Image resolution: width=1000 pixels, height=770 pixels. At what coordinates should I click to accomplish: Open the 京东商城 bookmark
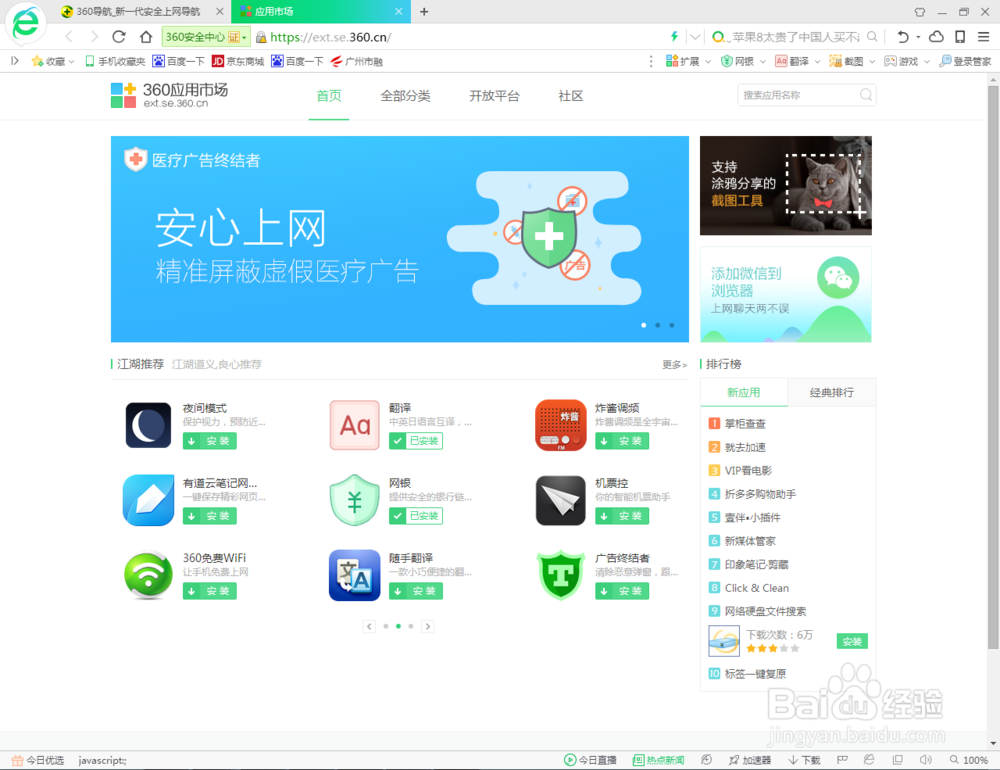point(238,61)
